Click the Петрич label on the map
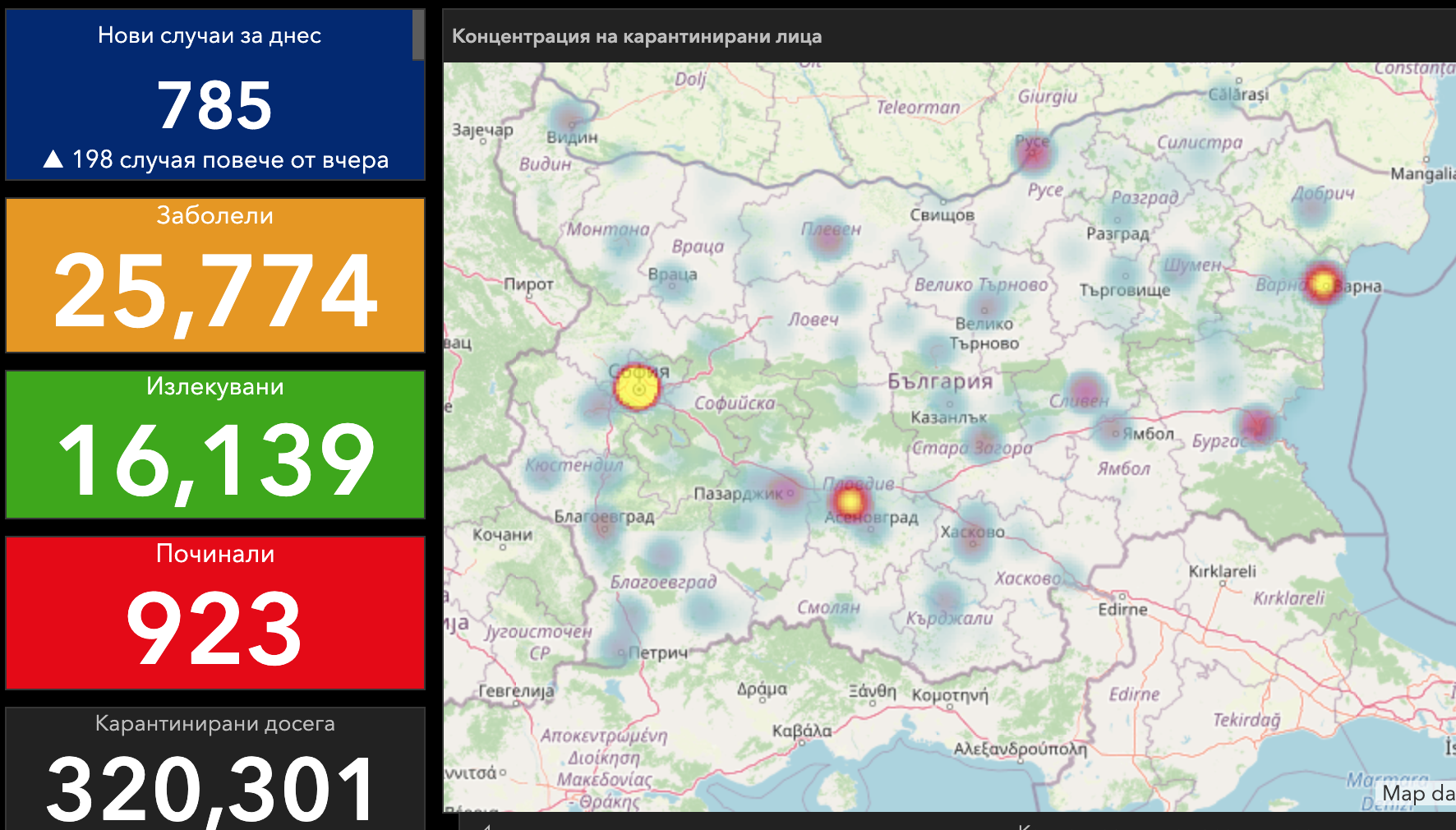This screenshot has width=1456, height=830. click(657, 653)
